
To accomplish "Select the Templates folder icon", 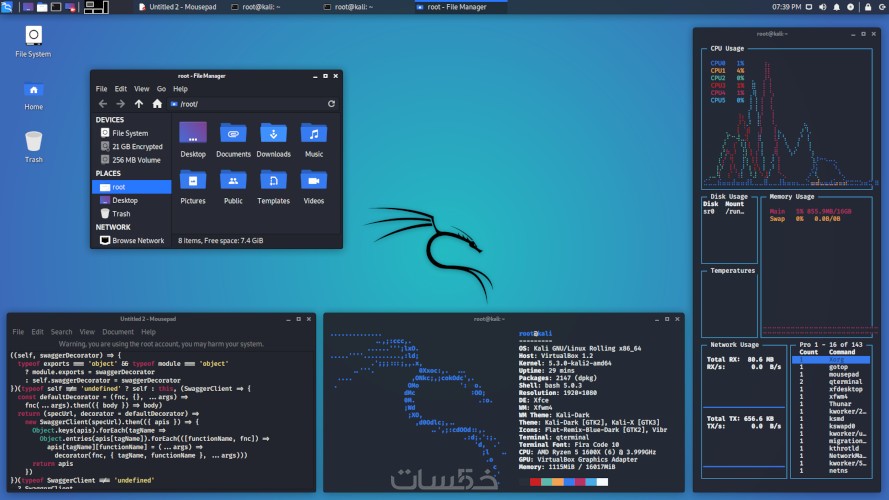I will tap(273, 187).
